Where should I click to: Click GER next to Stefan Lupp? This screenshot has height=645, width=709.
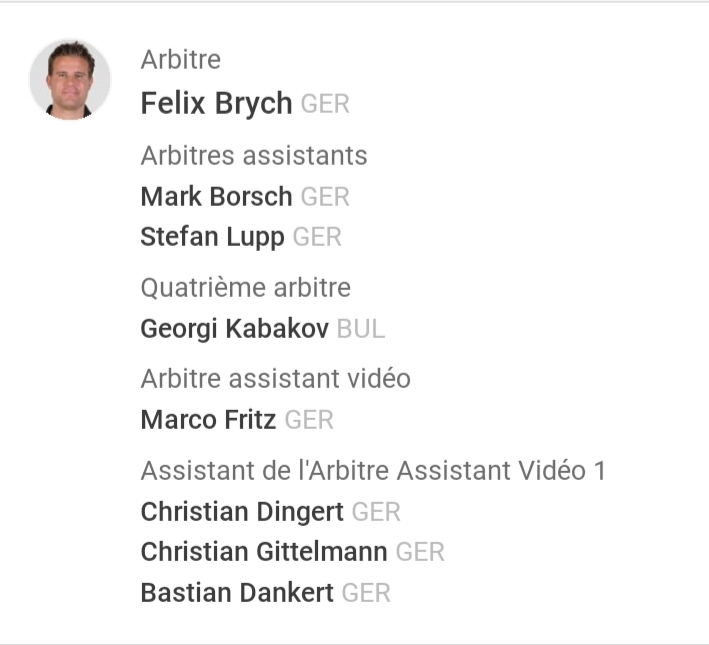[x=317, y=238]
